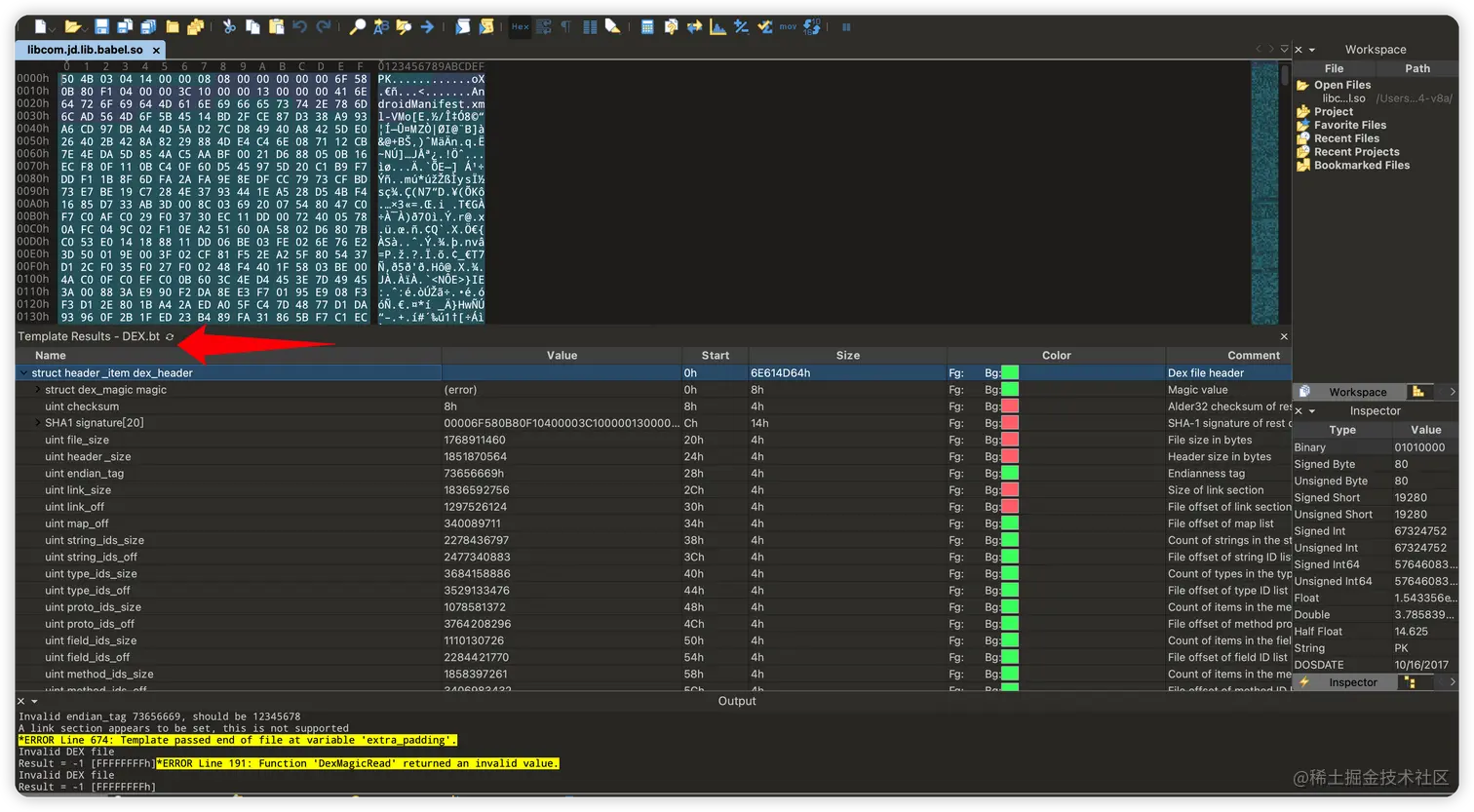Open the Calculator tool icon
The image size is (1474, 812).
point(647,27)
